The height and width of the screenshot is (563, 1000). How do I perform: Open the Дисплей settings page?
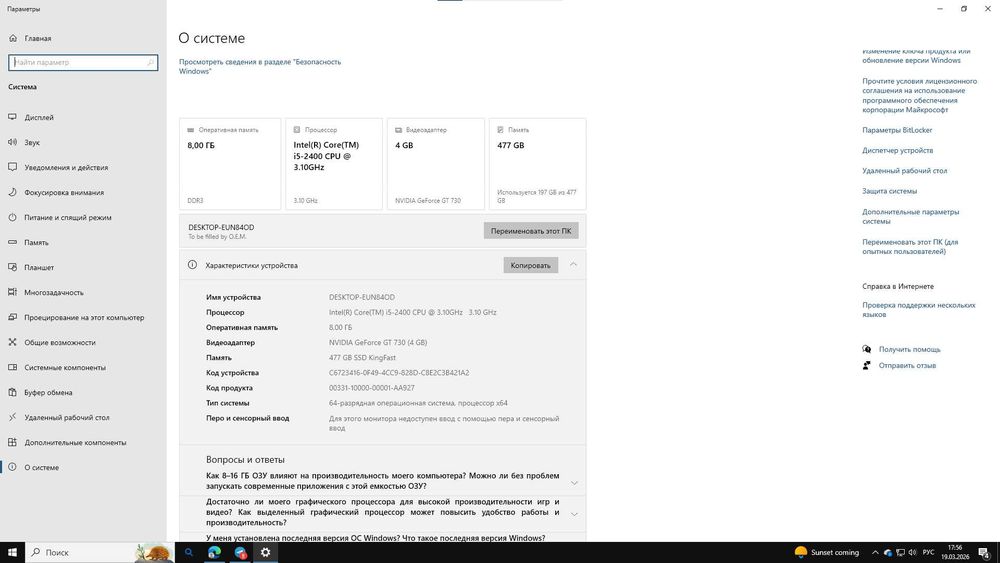tap(83, 117)
